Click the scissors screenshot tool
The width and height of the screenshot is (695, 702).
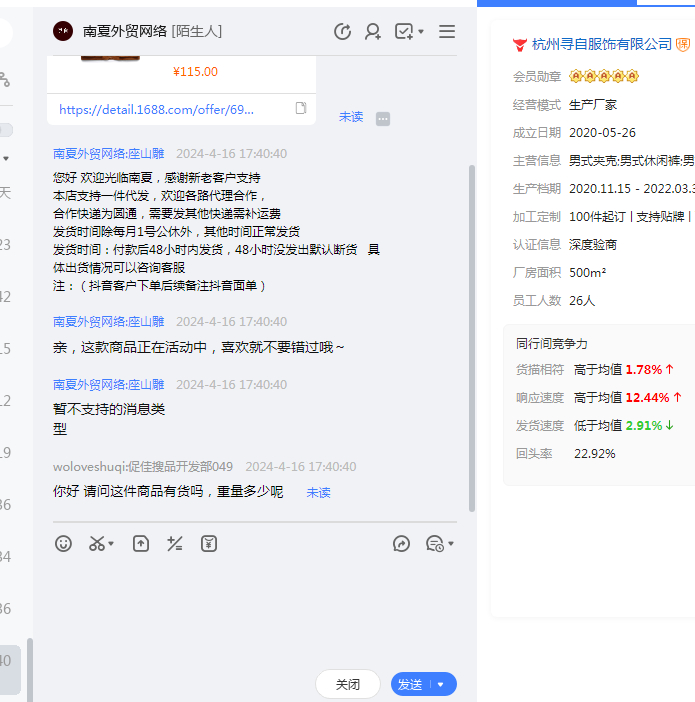pyautogui.click(x=97, y=544)
